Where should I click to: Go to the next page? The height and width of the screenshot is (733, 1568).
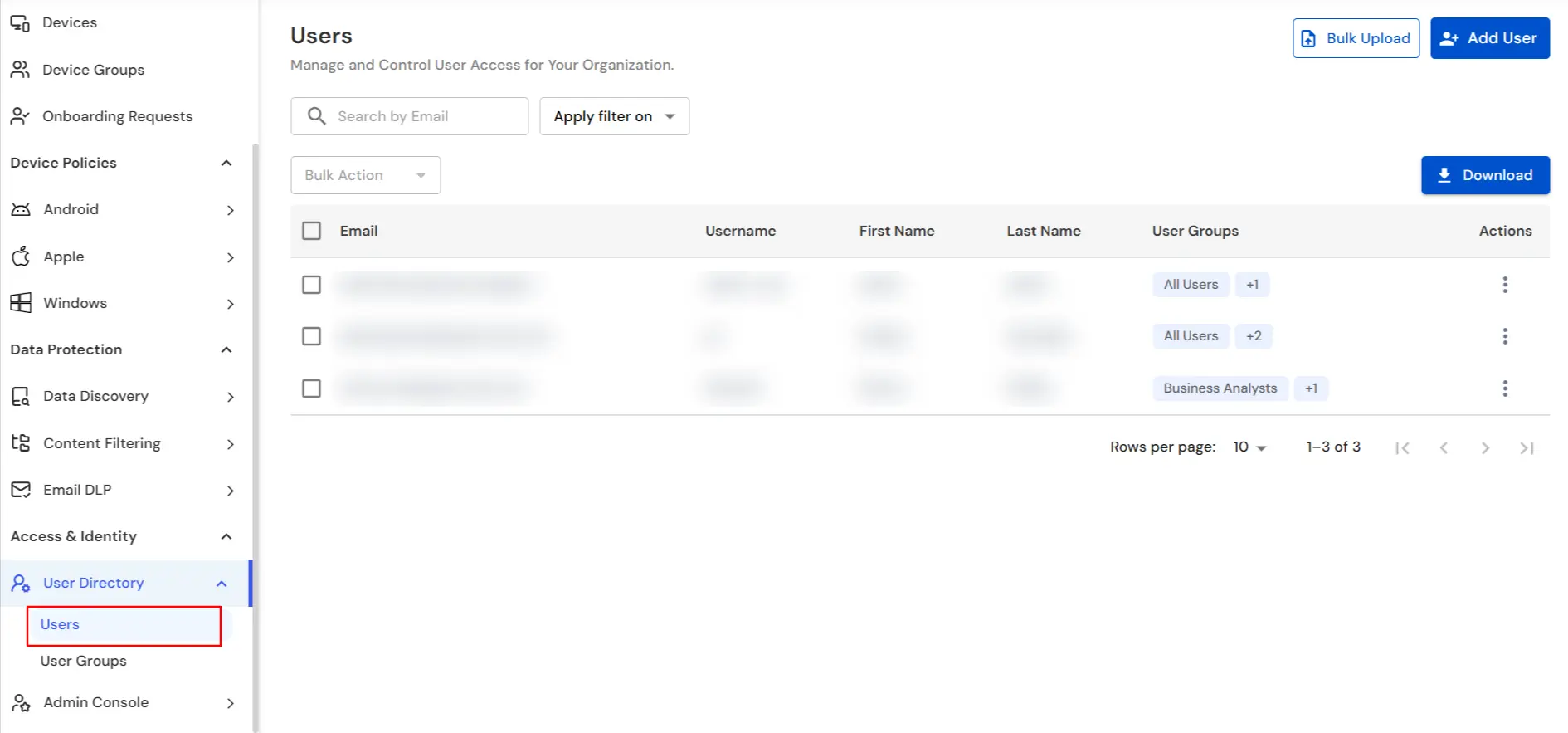(x=1485, y=448)
